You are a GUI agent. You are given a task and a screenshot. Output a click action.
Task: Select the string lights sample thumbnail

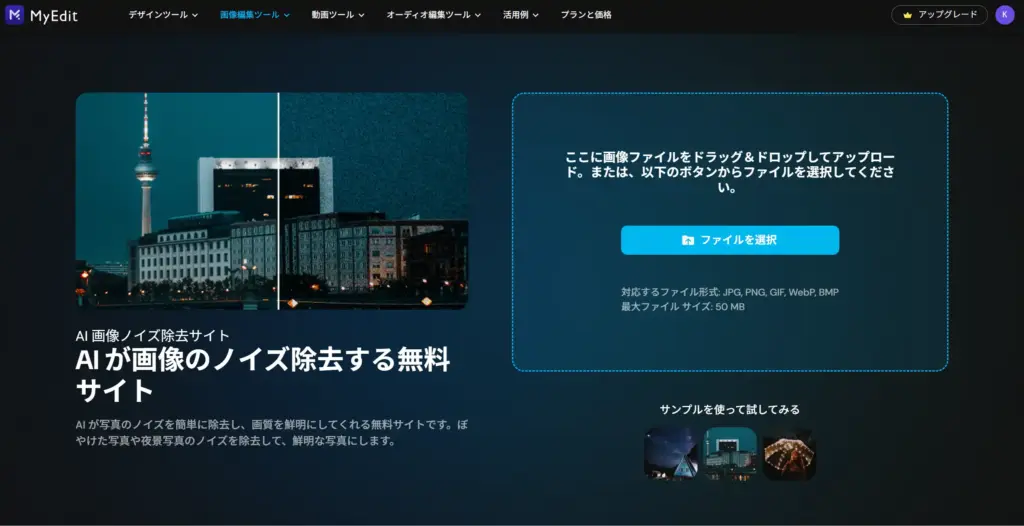point(789,453)
